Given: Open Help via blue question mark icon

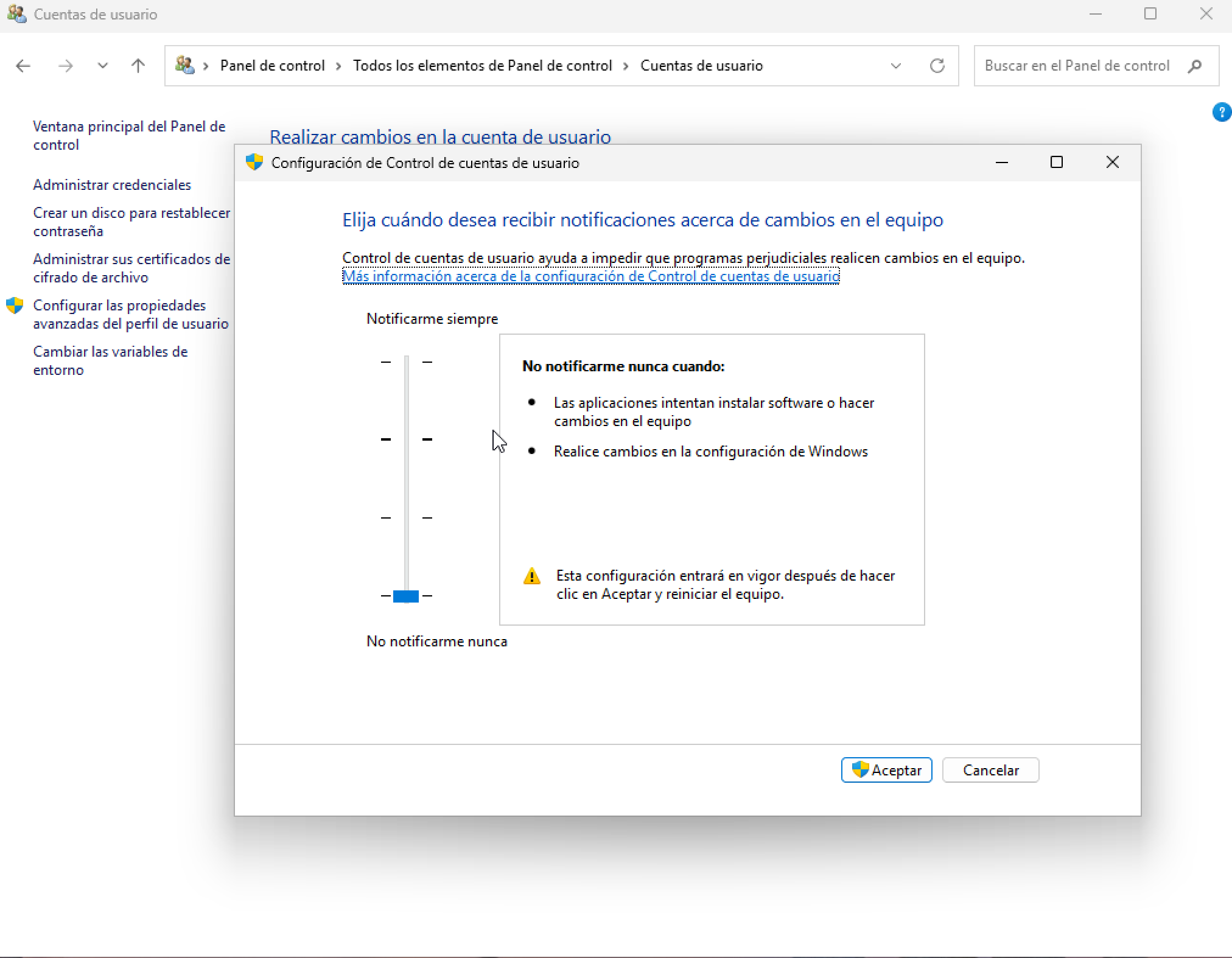Looking at the screenshot, I should [x=1222, y=112].
